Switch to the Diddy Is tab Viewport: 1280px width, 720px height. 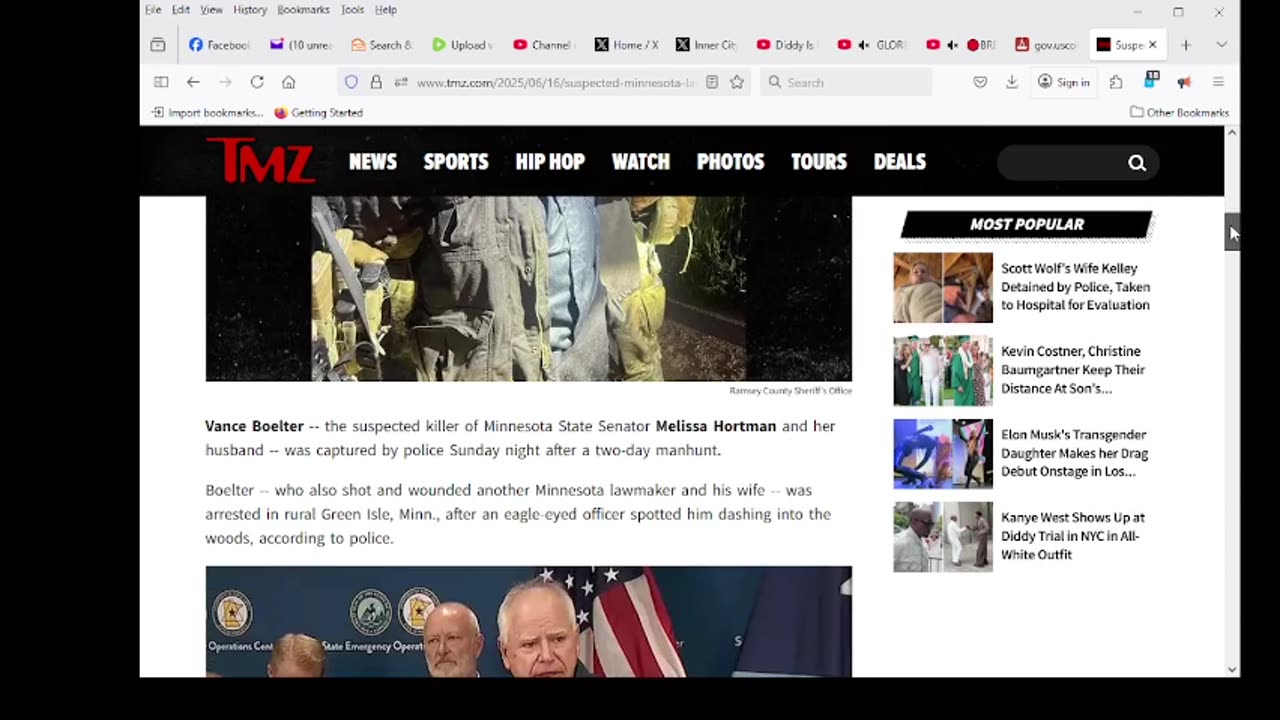(x=788, y=45)
